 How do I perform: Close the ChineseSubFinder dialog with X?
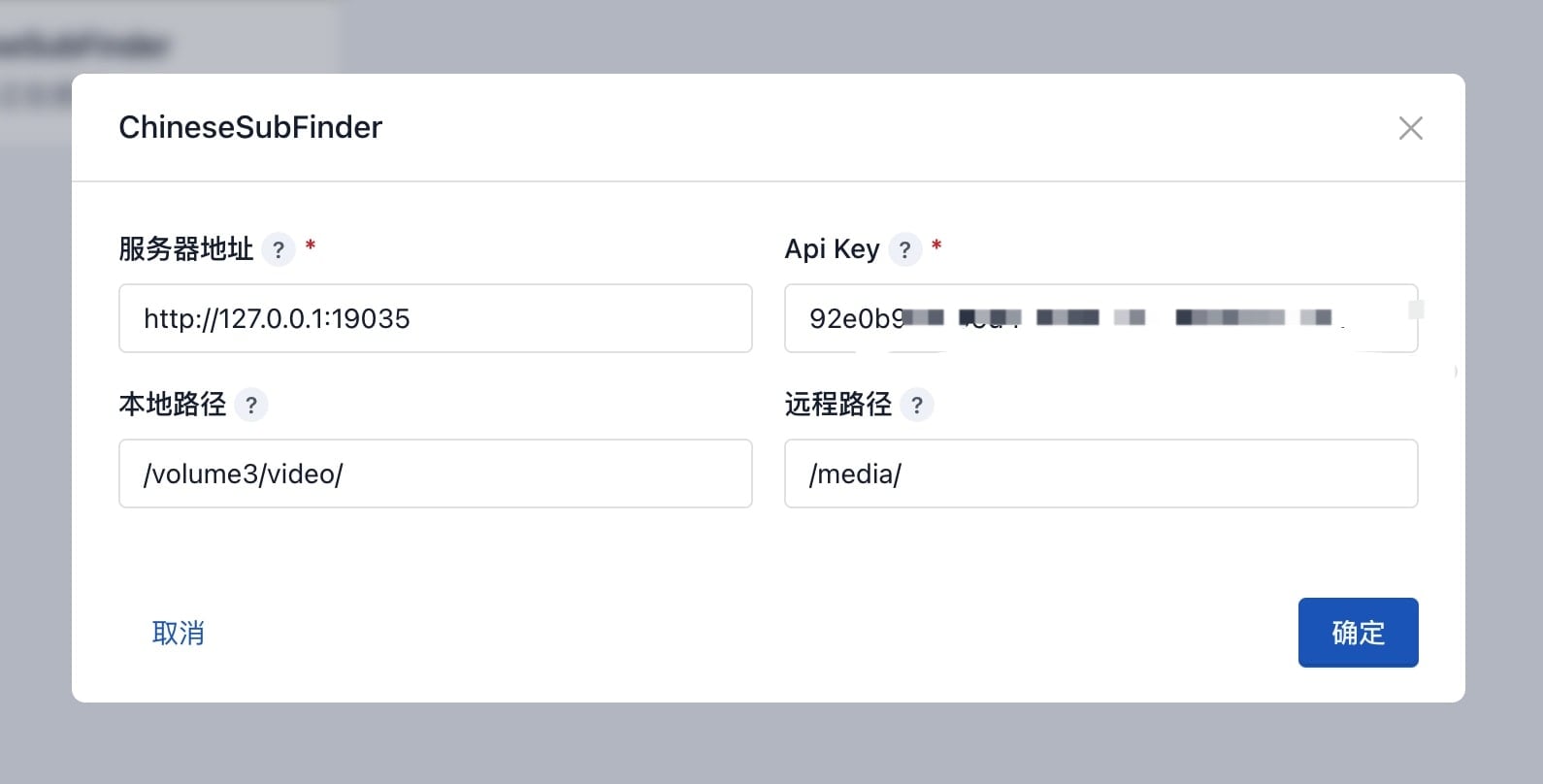[1410, 128]
